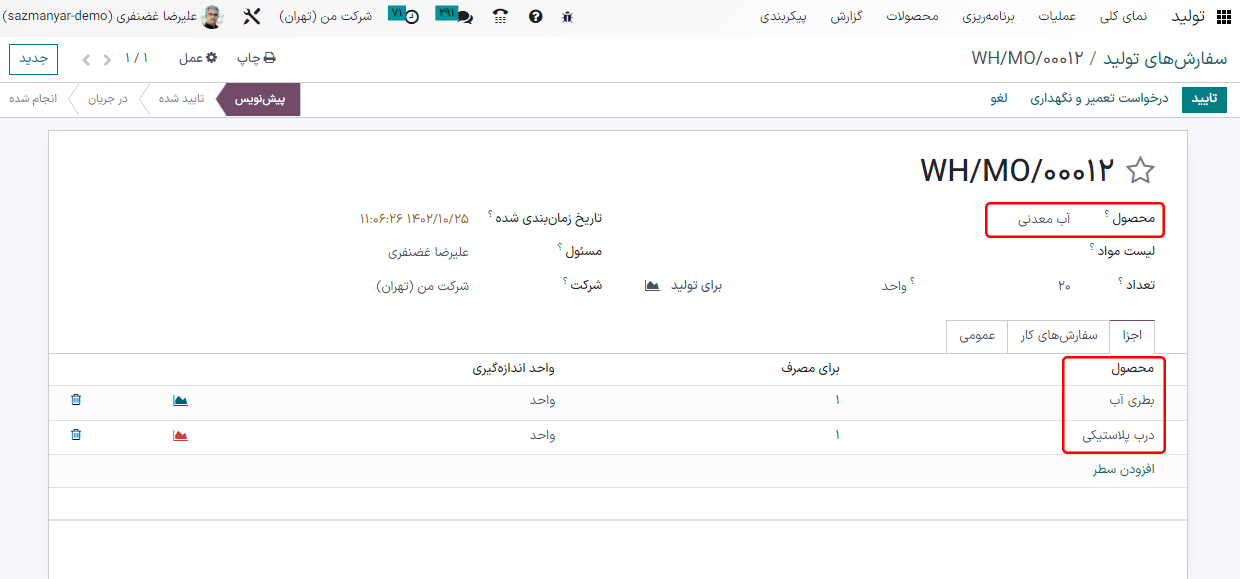The image size is (1240, 579).
Task: Open the برنامه‌ریزی menu
Action: (x=990, y=17)
